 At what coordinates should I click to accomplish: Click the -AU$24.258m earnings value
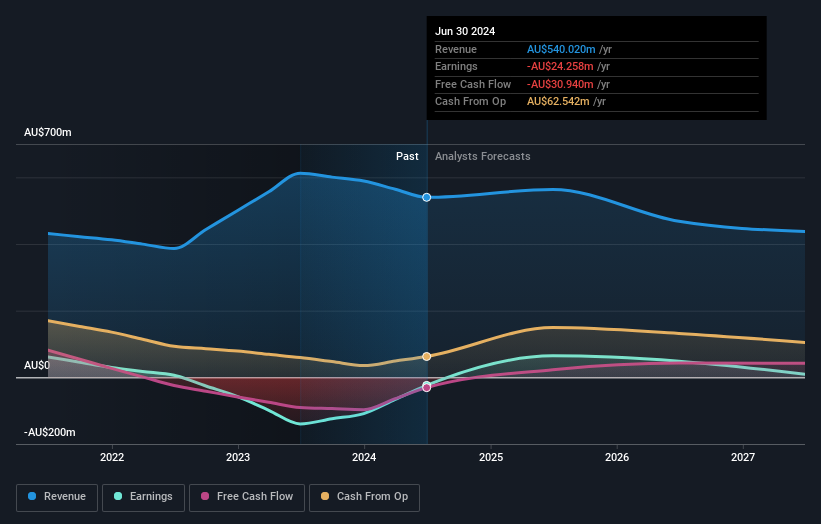(x=560, y=66)
